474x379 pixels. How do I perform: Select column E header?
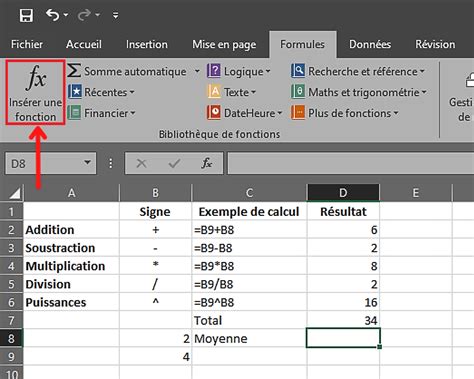(x=416, y=193)
